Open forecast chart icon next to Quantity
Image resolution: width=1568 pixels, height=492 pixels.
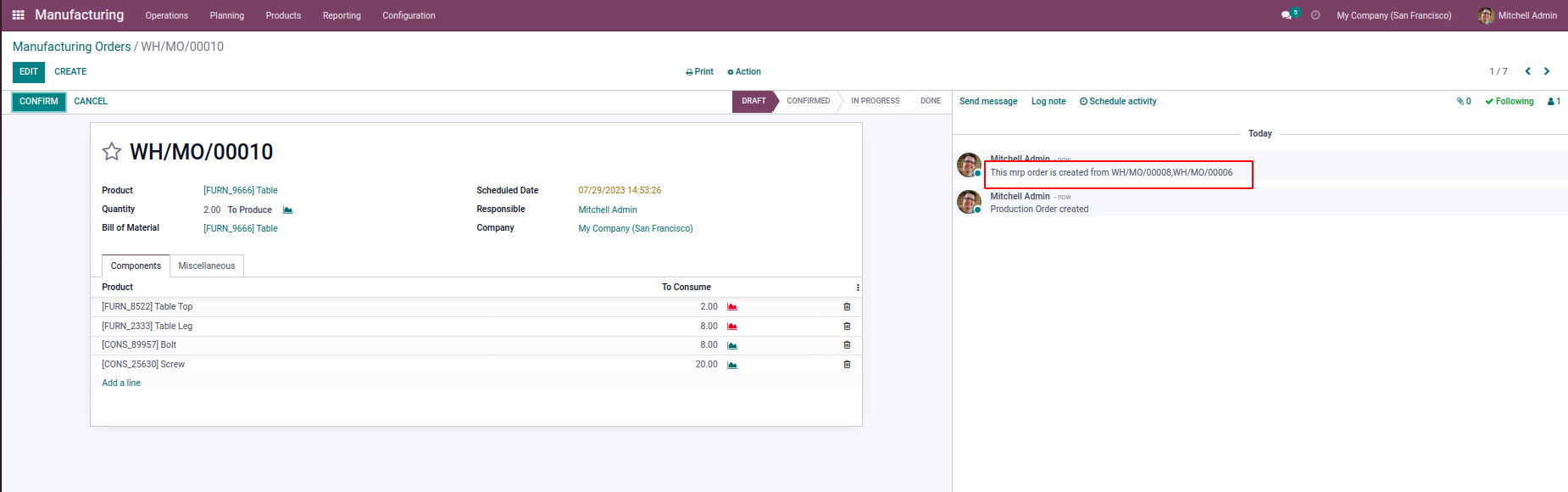click(287, 210)
